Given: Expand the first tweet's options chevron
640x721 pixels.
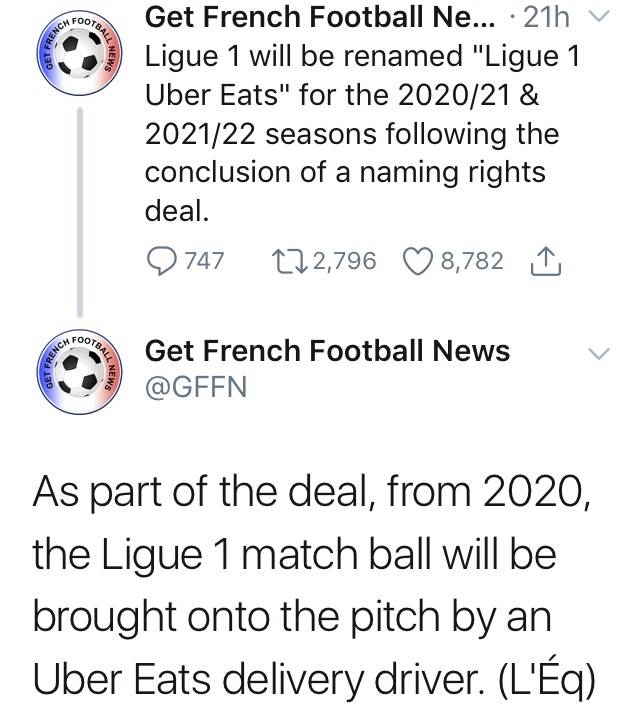Looking at the screenshot, I should point(599,17).
